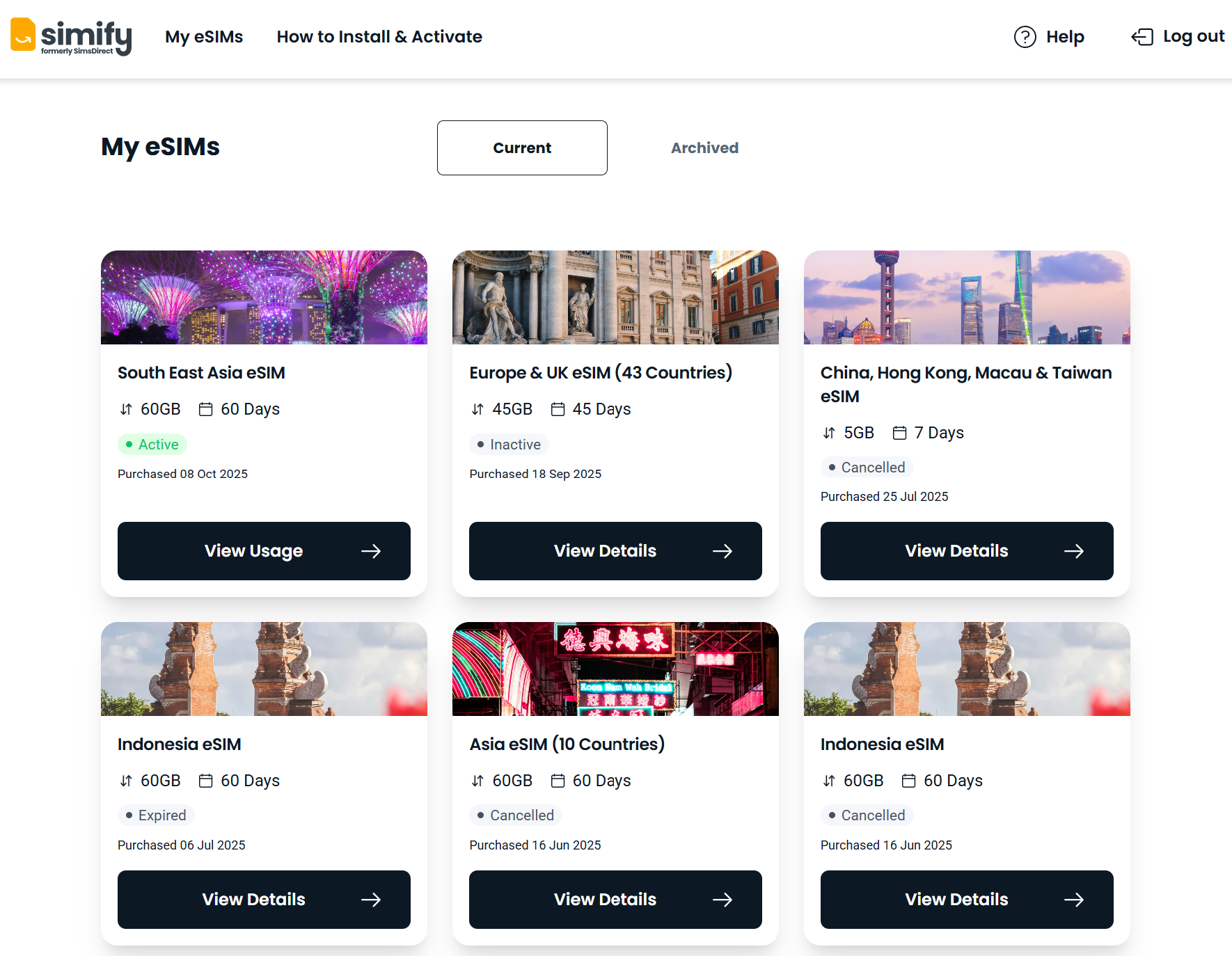Viewport: 1232px width, 956px height.
Task: Open the Archived tab
Action: (x=704, y=148)
